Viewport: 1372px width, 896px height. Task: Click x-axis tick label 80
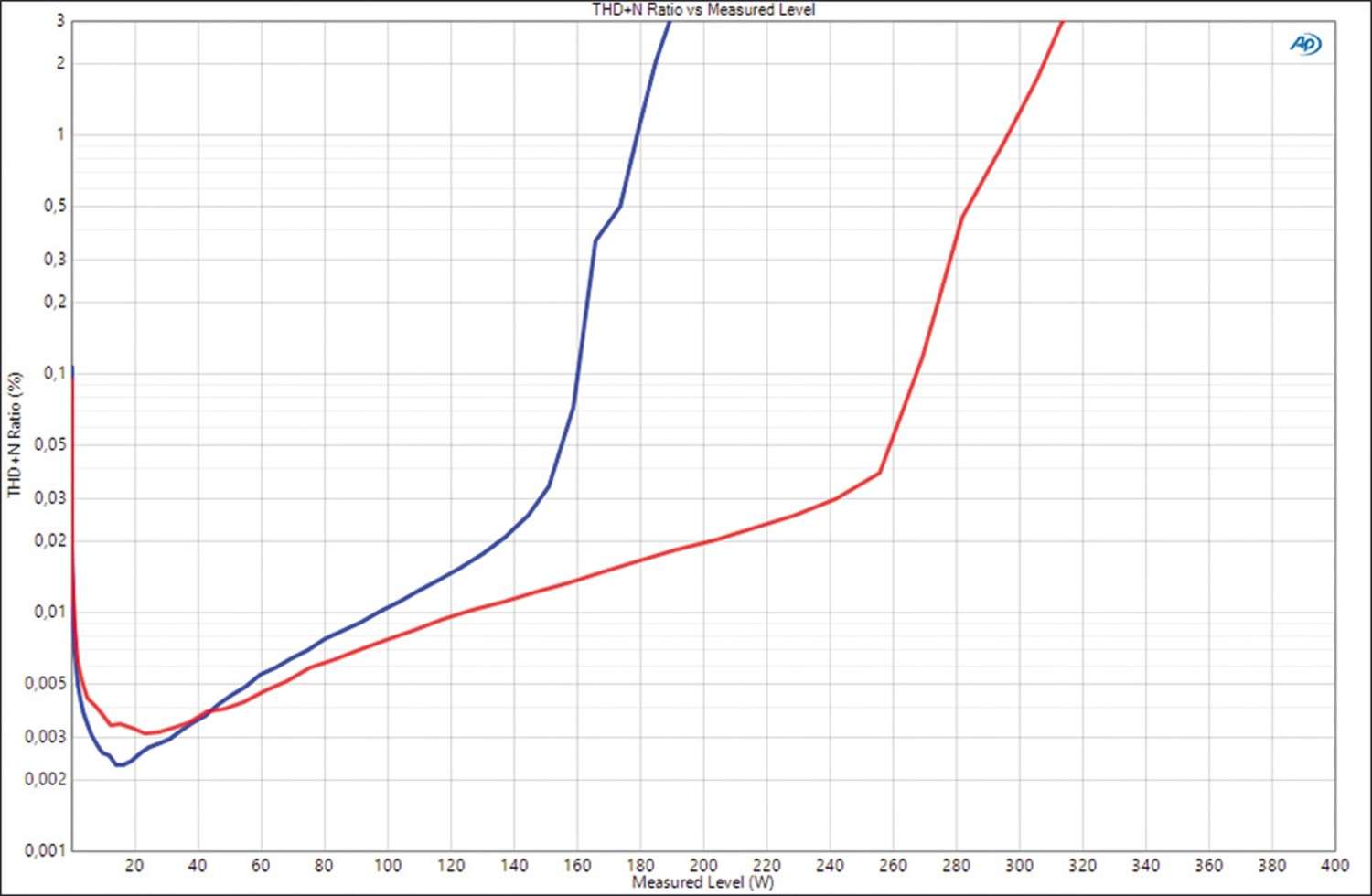[x=324, y=865]
